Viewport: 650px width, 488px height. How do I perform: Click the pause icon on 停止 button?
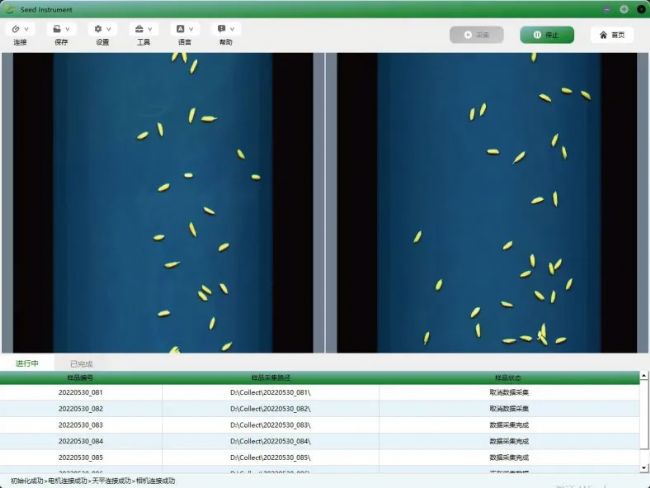537,35
